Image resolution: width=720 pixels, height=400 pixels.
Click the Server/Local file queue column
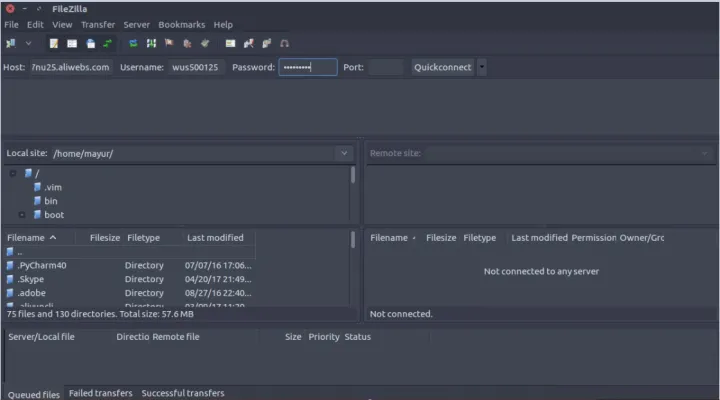click(41, 337)
